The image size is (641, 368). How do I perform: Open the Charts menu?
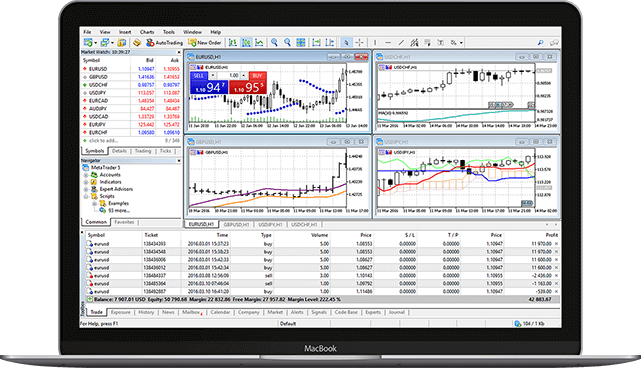click(x=147, y=32)
